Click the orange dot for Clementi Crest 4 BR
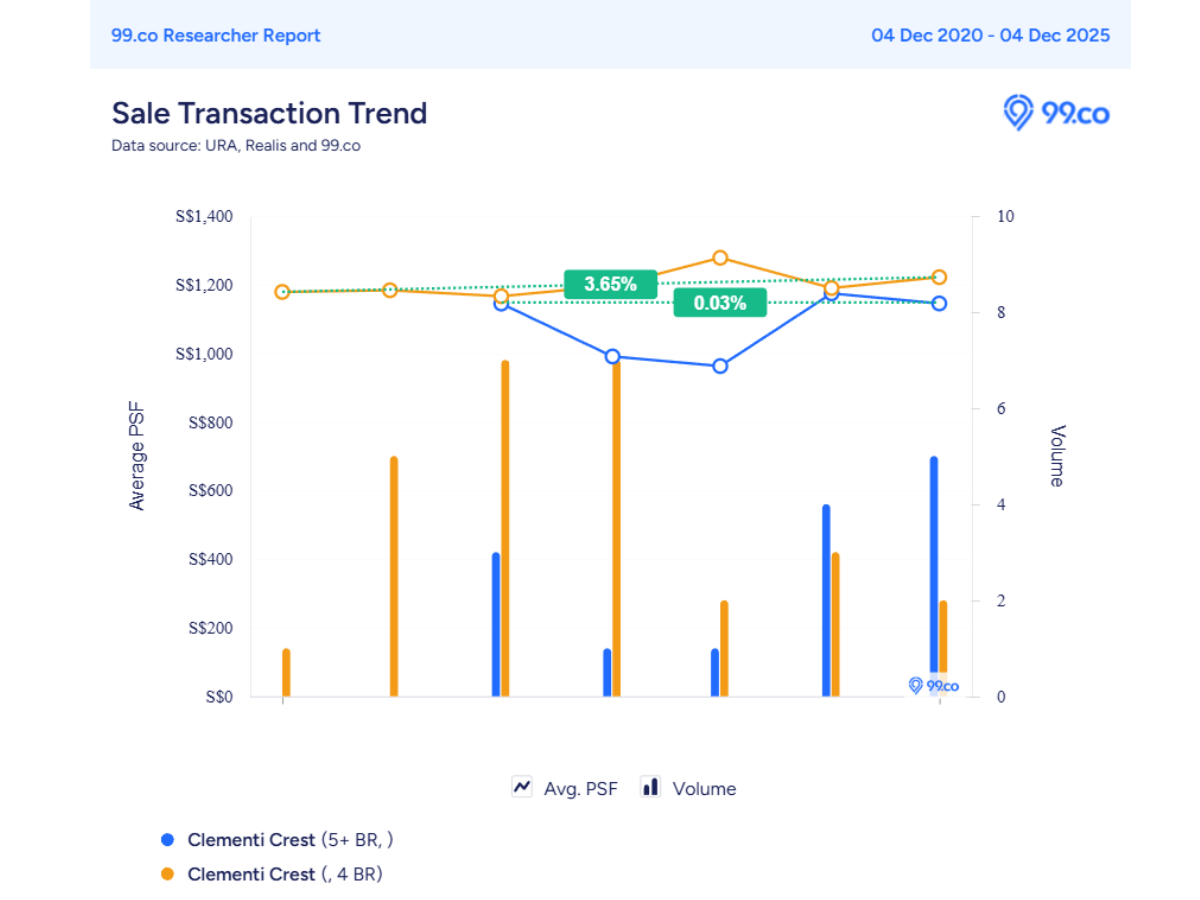1200x900 pixels. (x=167, y=874)
